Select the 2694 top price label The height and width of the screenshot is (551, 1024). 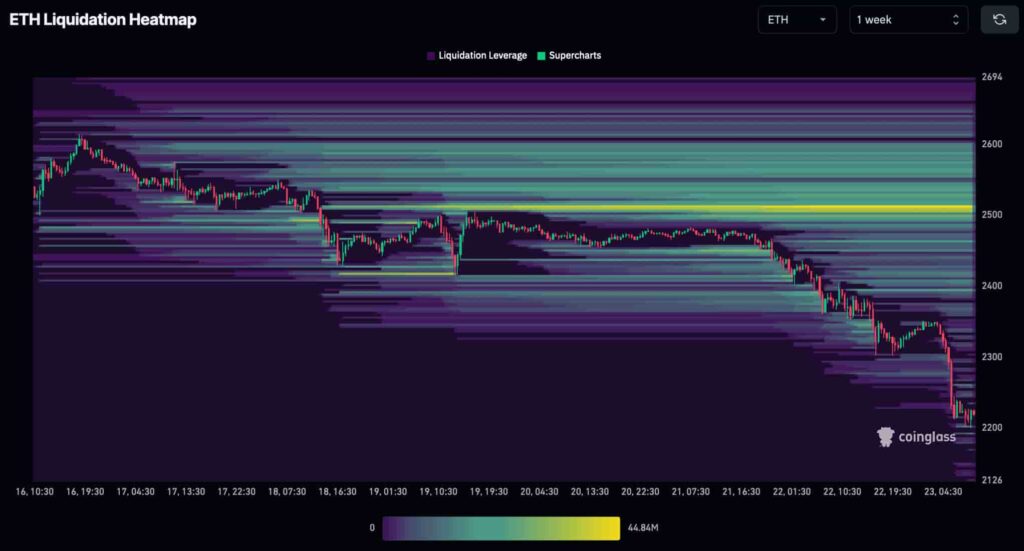pyautogui.click(x=991, y=77)
